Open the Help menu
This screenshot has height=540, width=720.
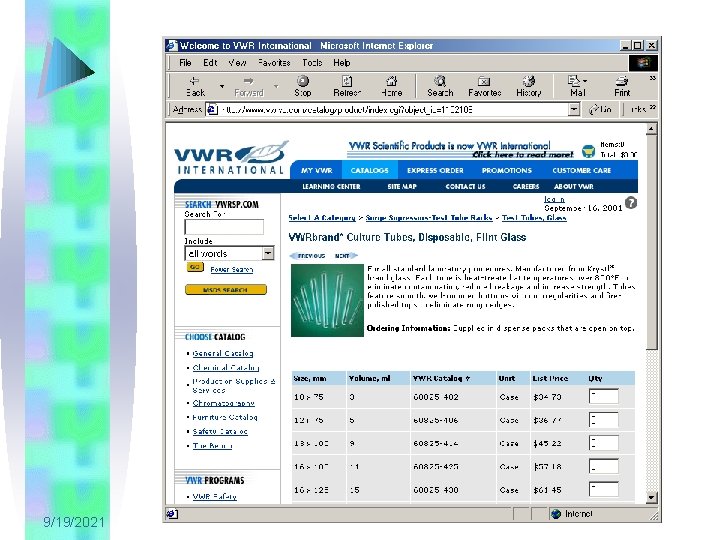point(342,63)
